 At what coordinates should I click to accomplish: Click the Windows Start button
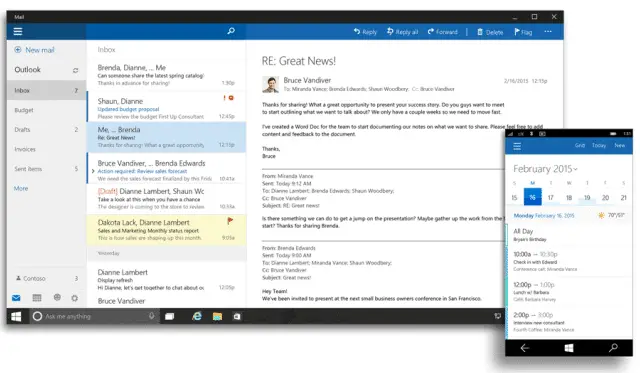coord(16,316)
